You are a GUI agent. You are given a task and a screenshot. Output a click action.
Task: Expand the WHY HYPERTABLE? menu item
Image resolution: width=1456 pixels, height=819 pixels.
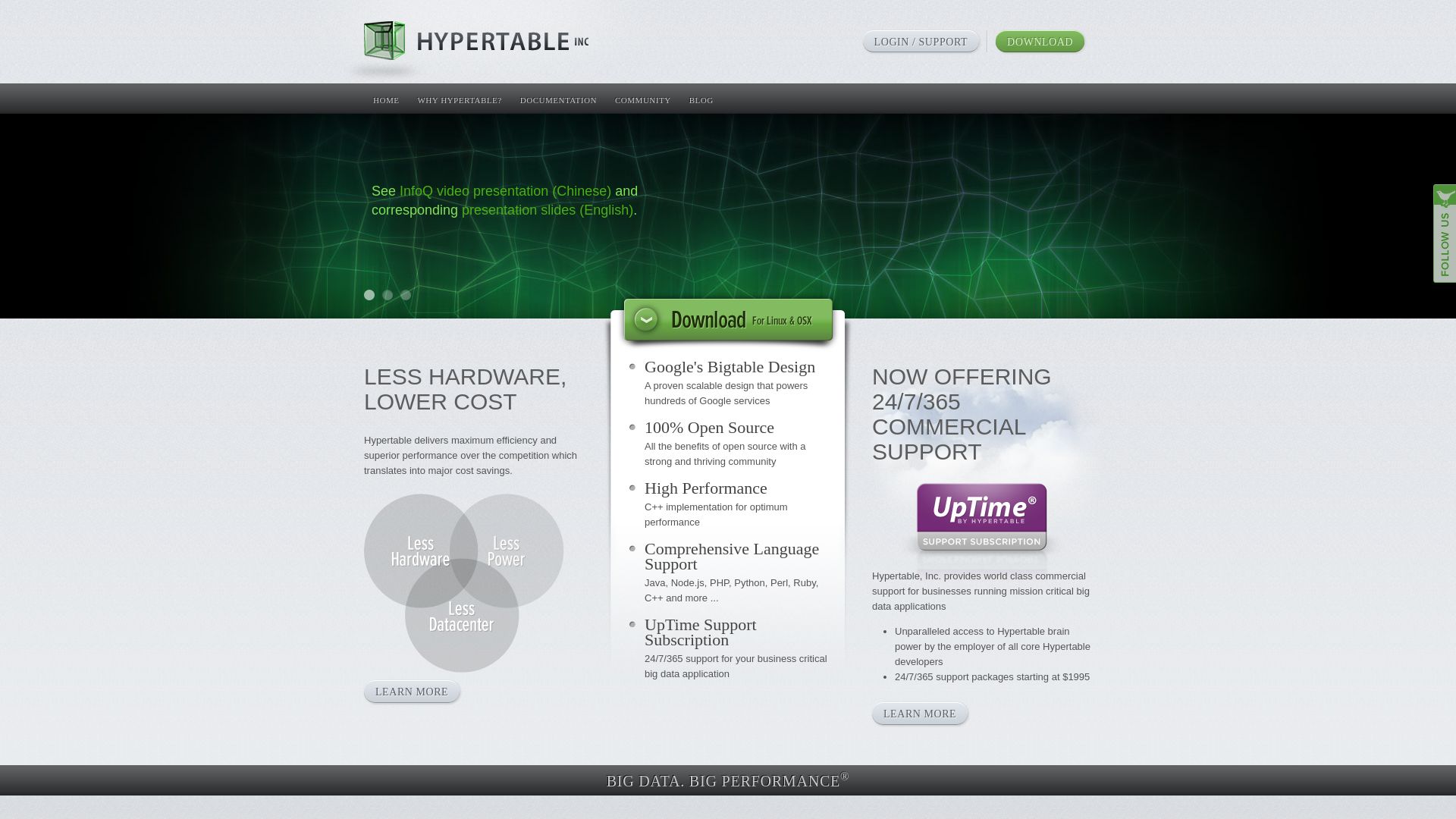click(x=459, y=100)
